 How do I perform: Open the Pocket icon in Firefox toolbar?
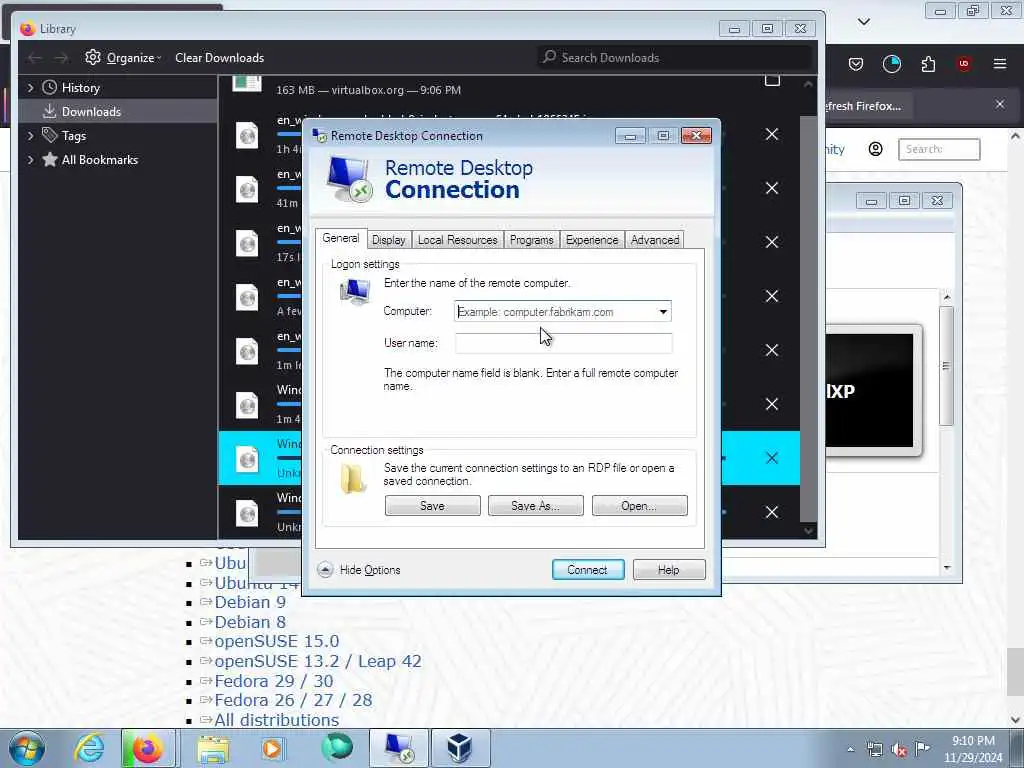(x=856, y=64)
